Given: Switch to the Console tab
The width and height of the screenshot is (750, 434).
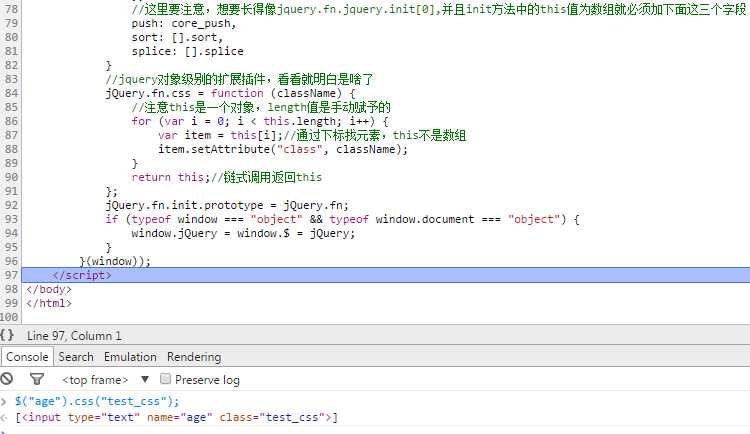Looking at the screenshot, I should click(x=27, y=357).
